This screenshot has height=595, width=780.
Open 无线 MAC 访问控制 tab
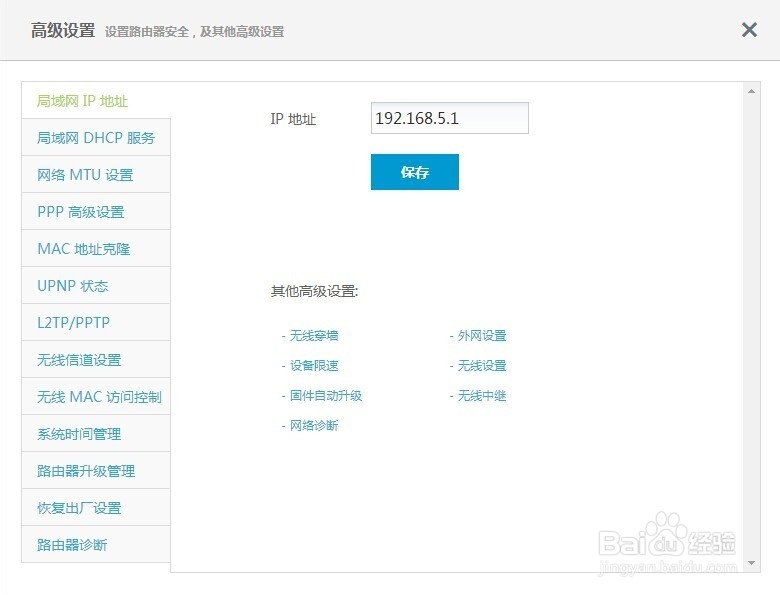click(96, 397)
